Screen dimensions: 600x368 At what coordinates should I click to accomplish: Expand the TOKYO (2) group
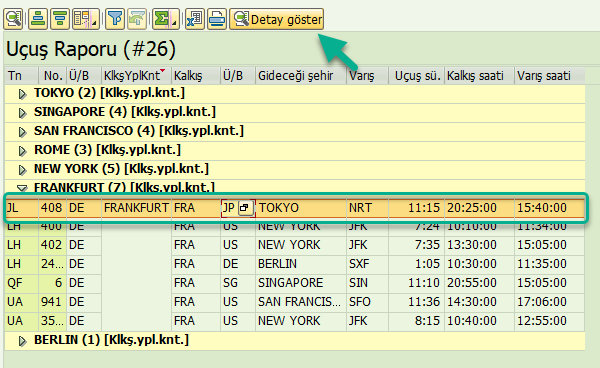click(23, 94)
